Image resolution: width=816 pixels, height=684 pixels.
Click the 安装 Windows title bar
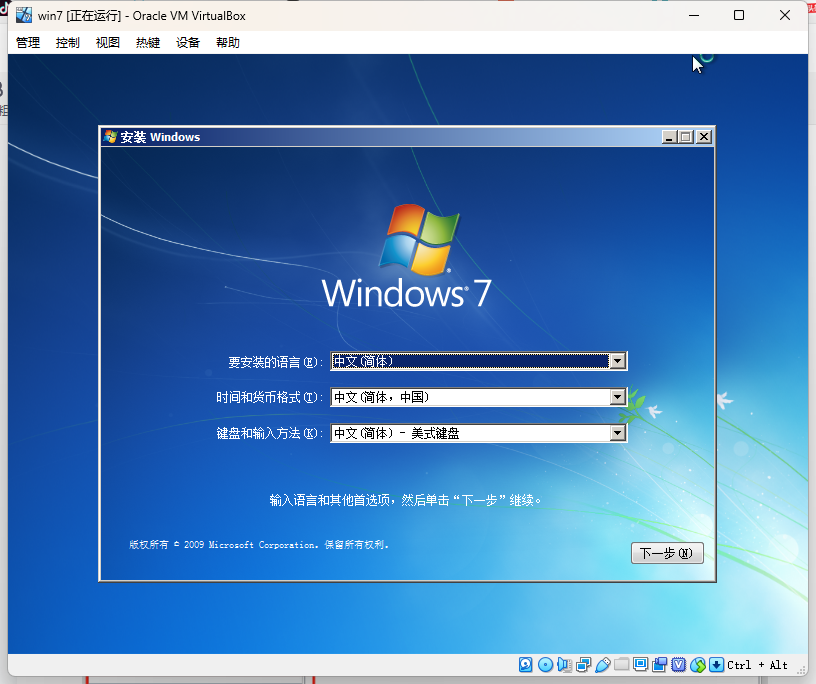pos(350,136)
